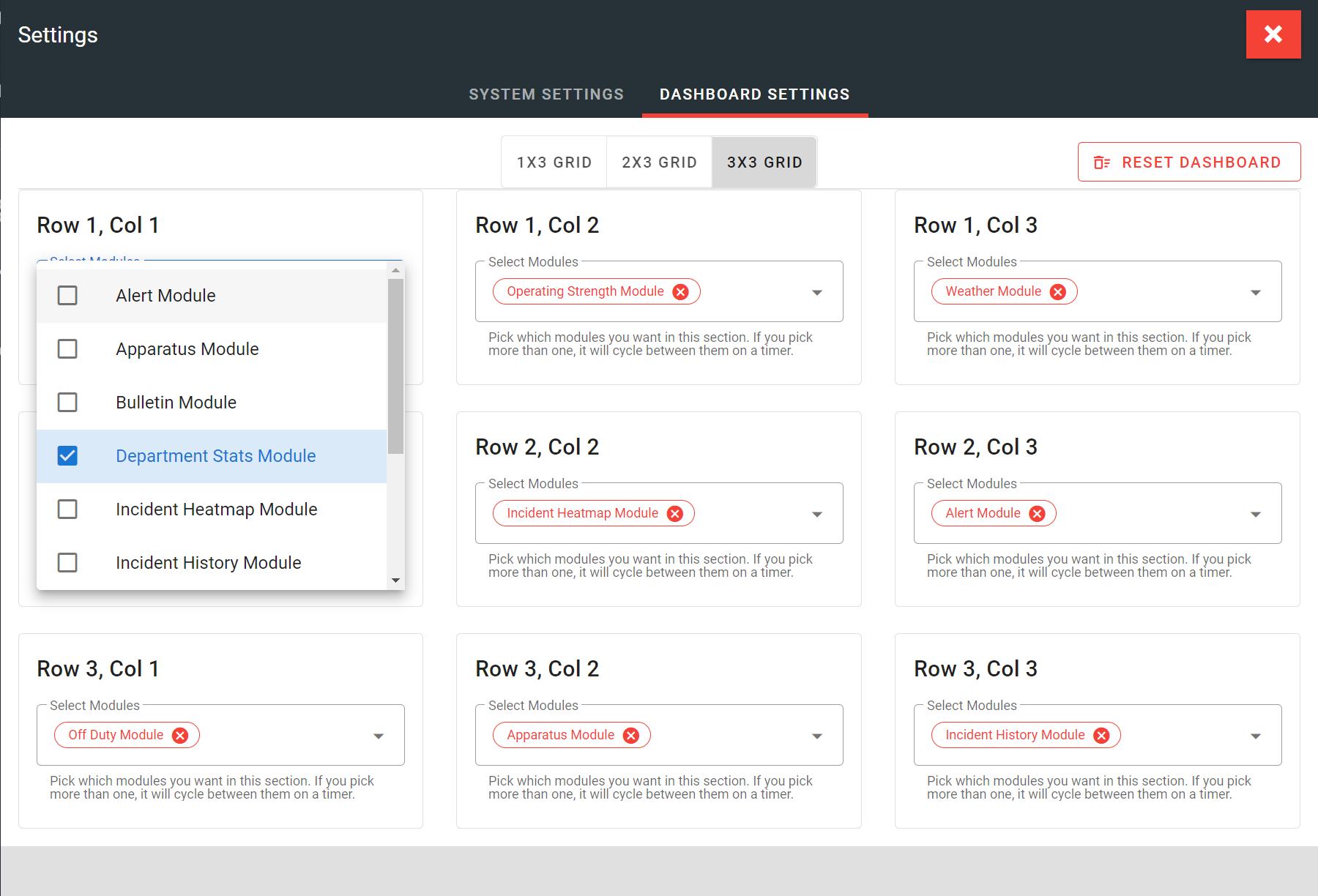Remove the Alert Module chip
This screenshot has height=896, width=1318.
click(x=1037, y=514)
